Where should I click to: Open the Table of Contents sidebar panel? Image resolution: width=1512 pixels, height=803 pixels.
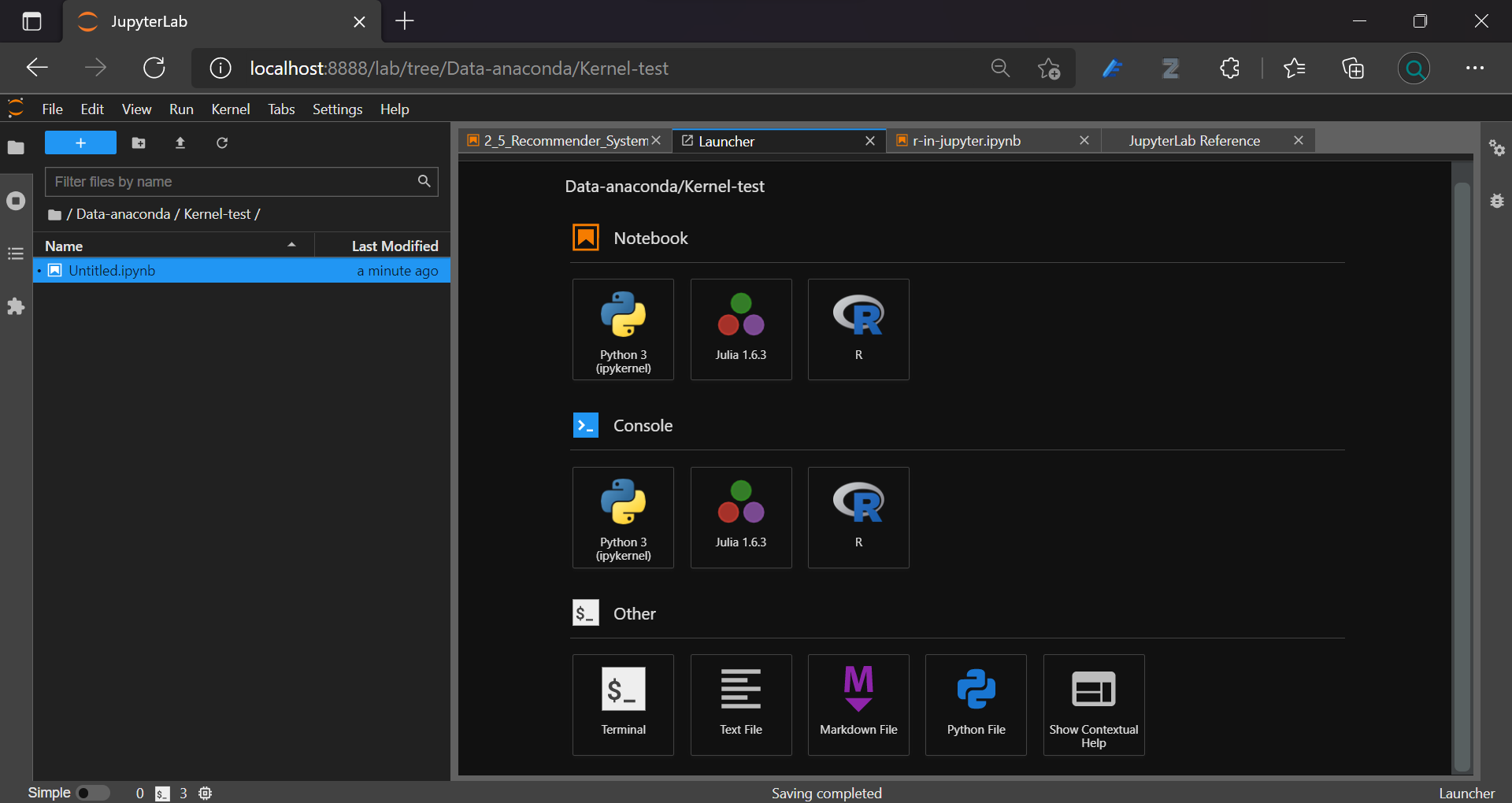(16, 253)
